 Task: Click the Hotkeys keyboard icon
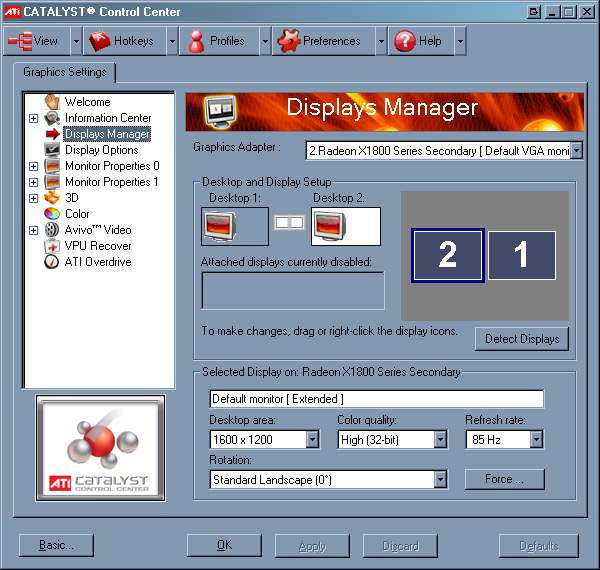point(99,41)
